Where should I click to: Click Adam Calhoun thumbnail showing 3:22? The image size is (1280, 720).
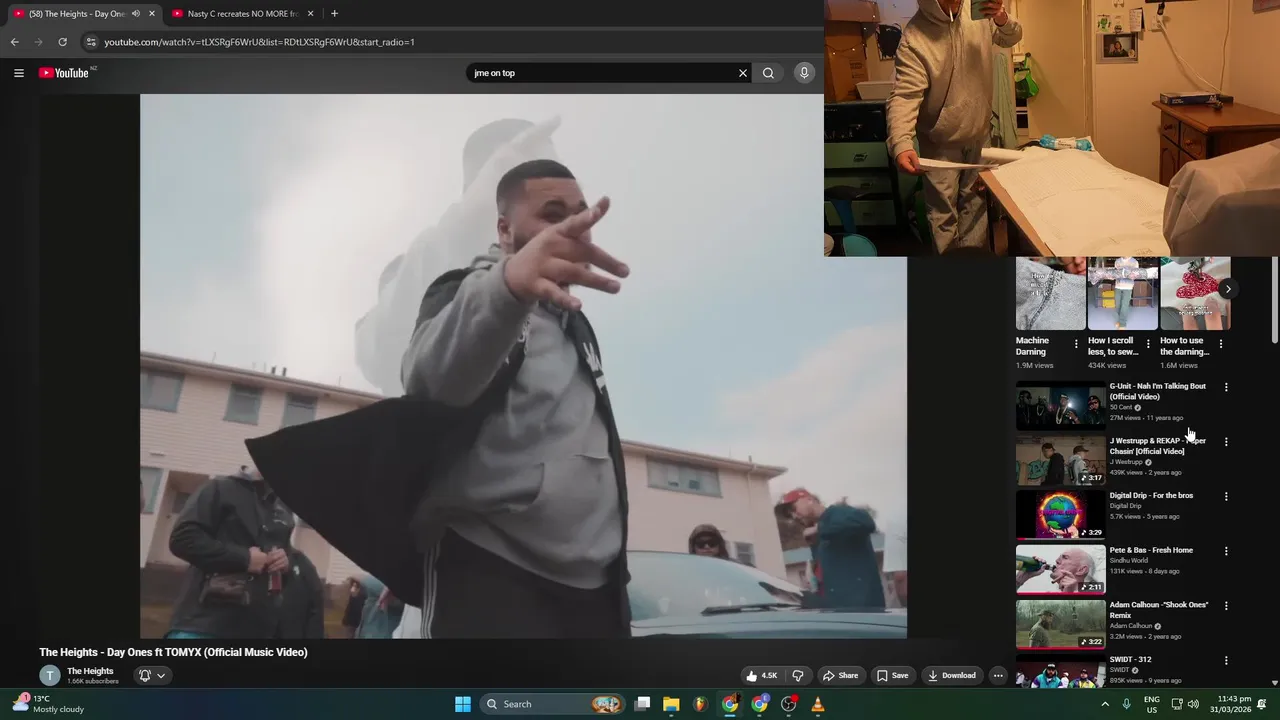(1061, 625)
